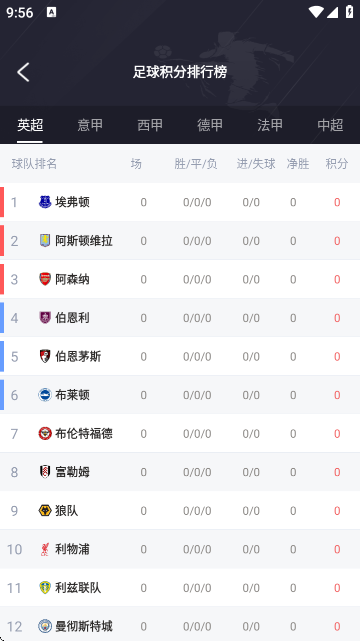
Task: Tap the Brighton (布莱顿) club crest
Action: (x=45, y=395)
